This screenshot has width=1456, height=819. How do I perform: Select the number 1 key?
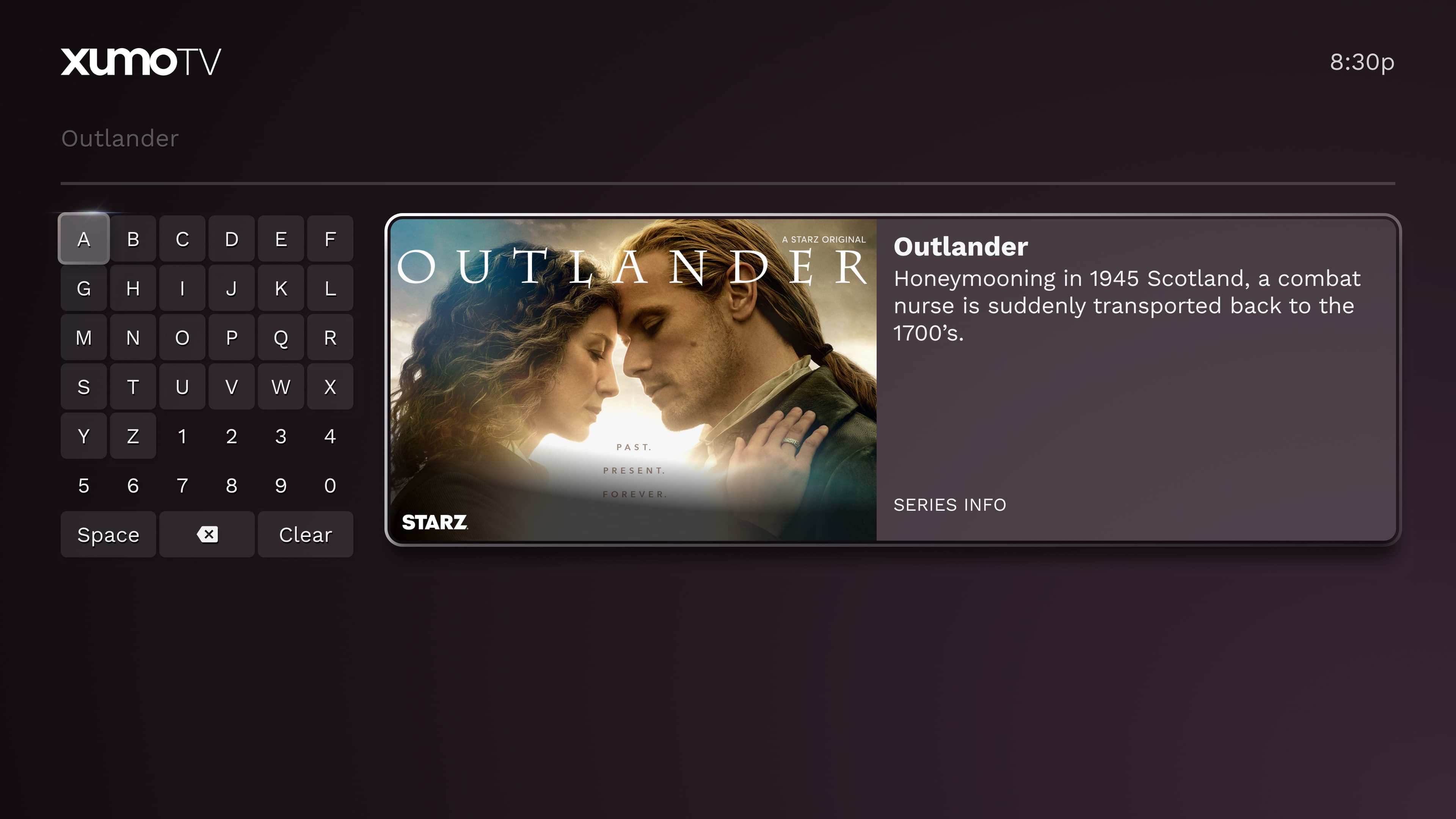coord(182,436)
